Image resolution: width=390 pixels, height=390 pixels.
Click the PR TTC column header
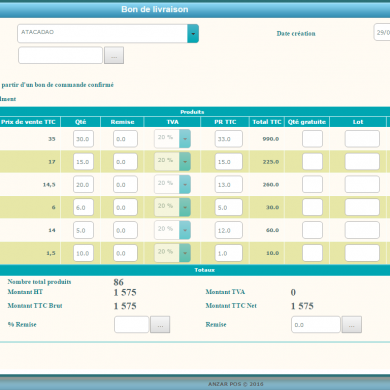coord(225,122)
